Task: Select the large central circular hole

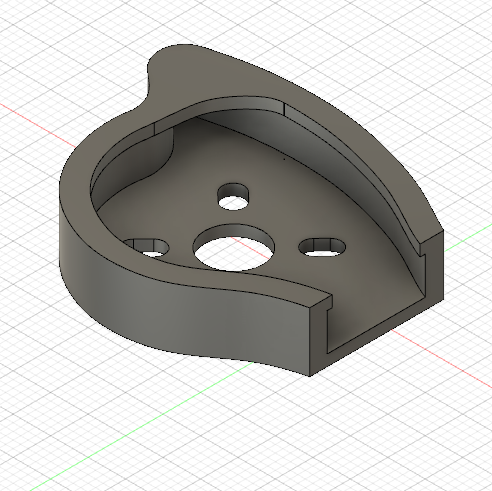Action: click(x=234, y=248)
